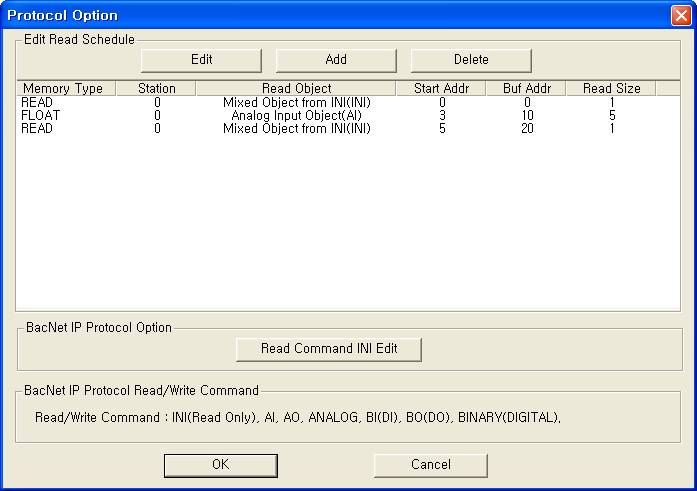Image resolution: width=697 pixels, height=491 pixels.
Task: Click Start Addr value 5
Action: pos(442,128)
